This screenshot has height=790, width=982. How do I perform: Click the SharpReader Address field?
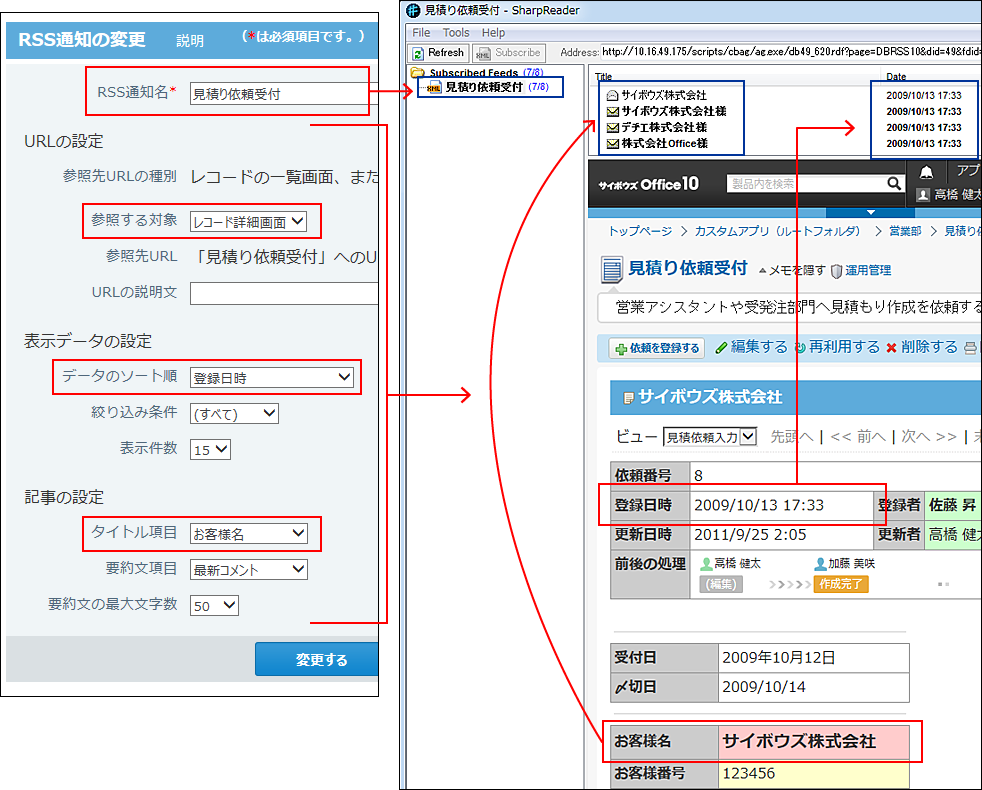790,52
